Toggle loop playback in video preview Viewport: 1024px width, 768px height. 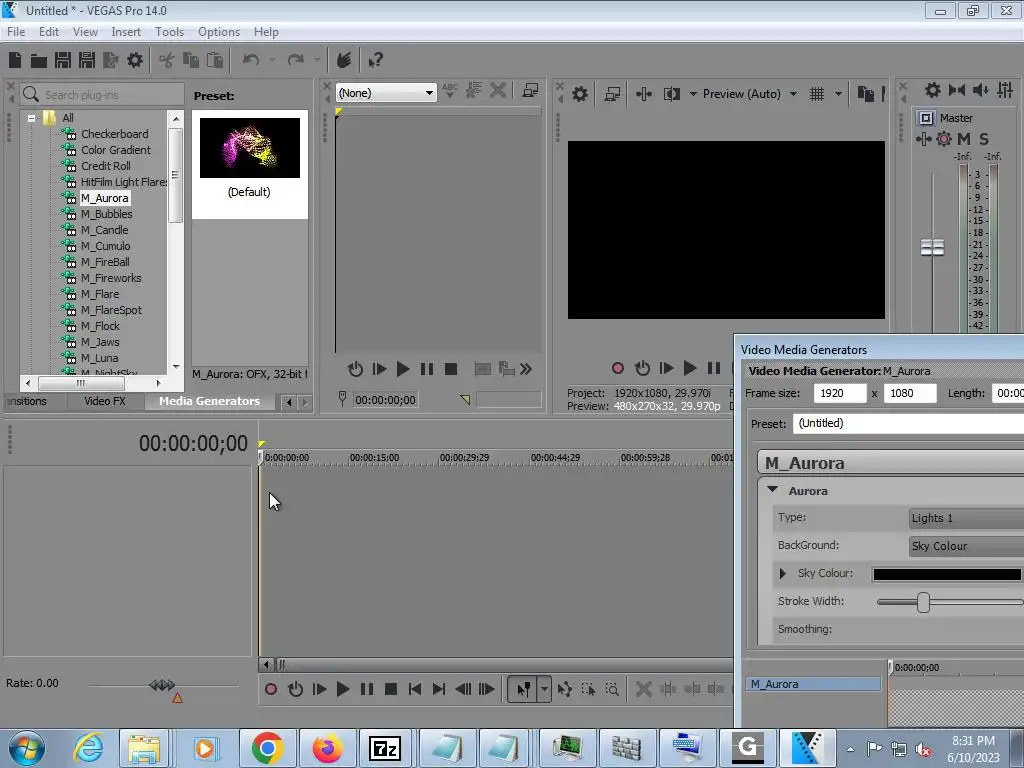coord(642,368)
